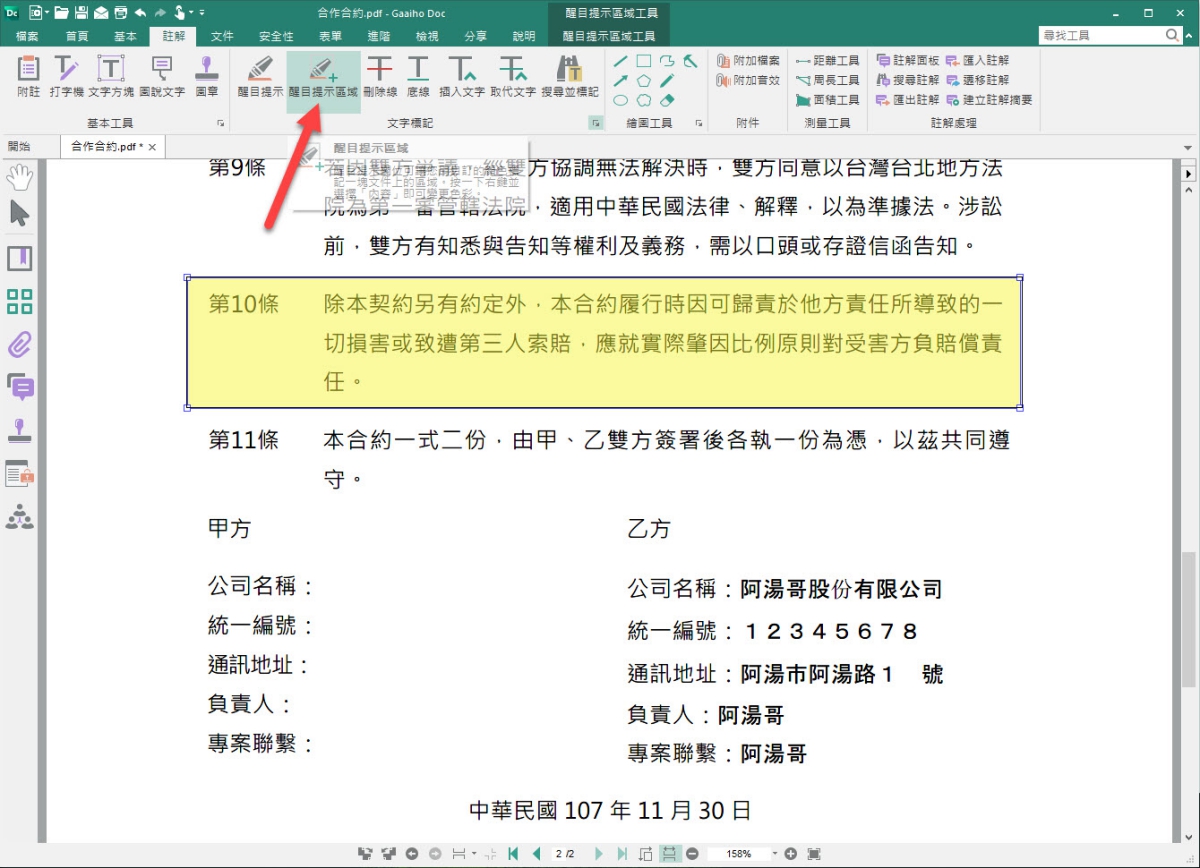Open the bookmarks panel in sidebar
The image size is (1200, 868).
tap(19, 259)
